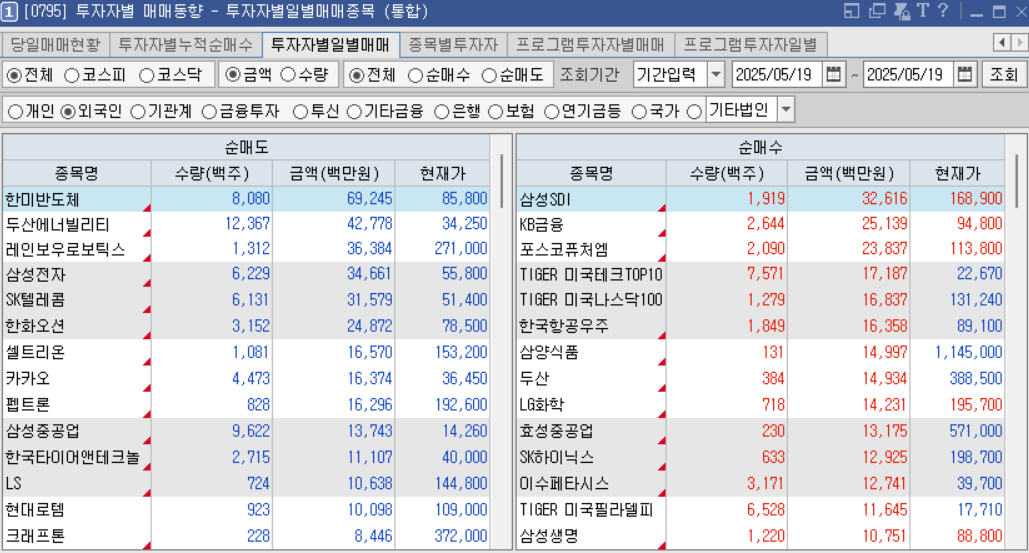Open help with the question mark icon
The image size is (1029, 553).
pyautogui.click(x=943, y=11)
